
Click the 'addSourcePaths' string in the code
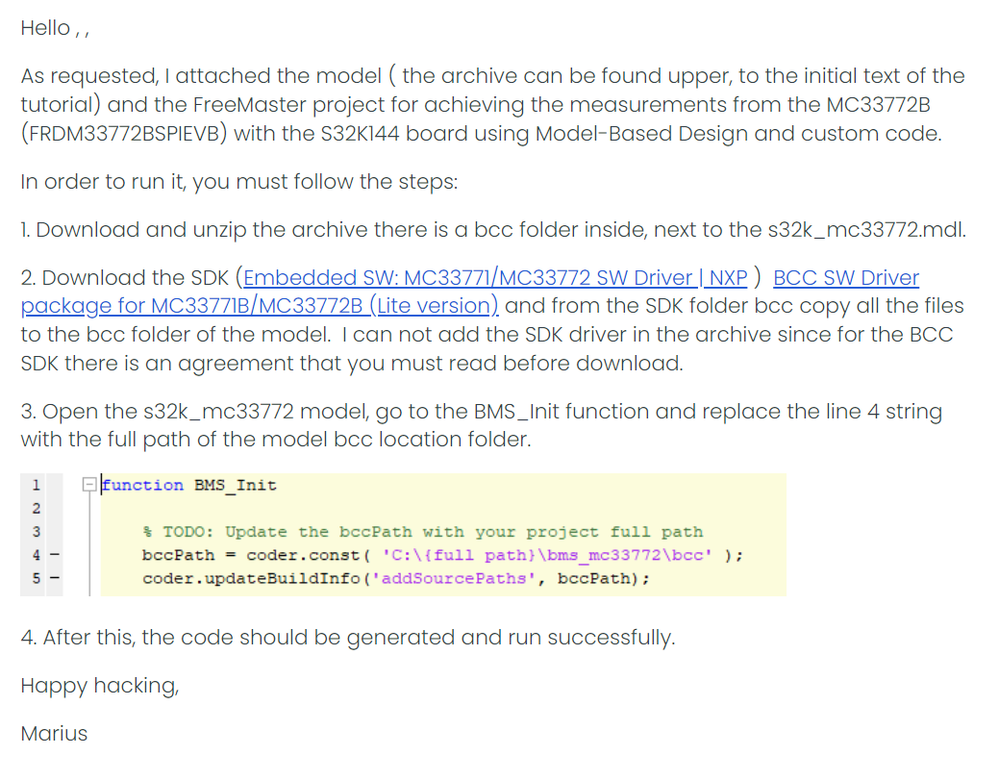(468, 579)
